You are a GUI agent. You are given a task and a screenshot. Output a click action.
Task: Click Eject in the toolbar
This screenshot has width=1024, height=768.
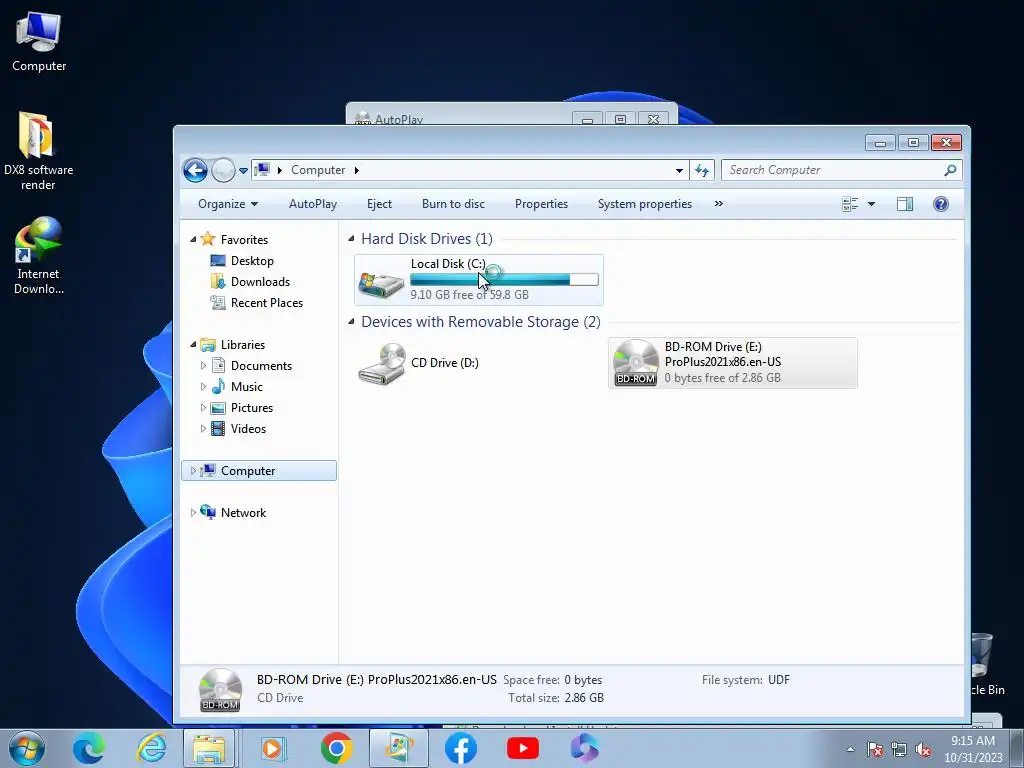(x=379, y=204)
